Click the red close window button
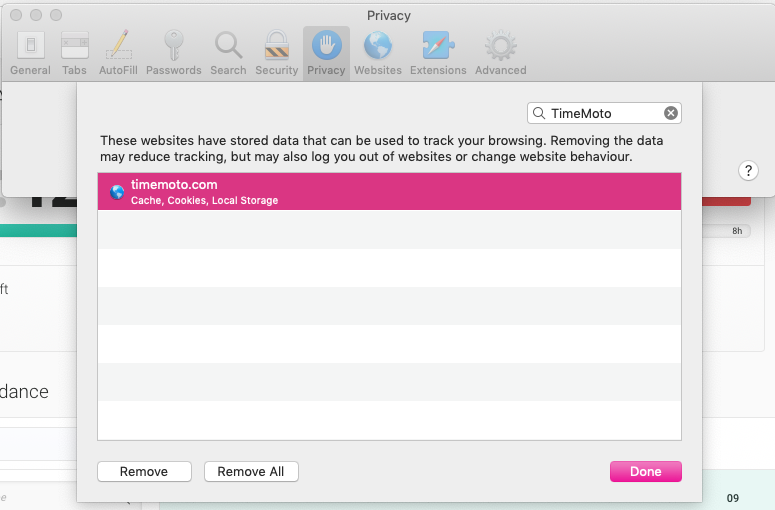The height and width of the screenshot is (510, 775). pos(16,15)
